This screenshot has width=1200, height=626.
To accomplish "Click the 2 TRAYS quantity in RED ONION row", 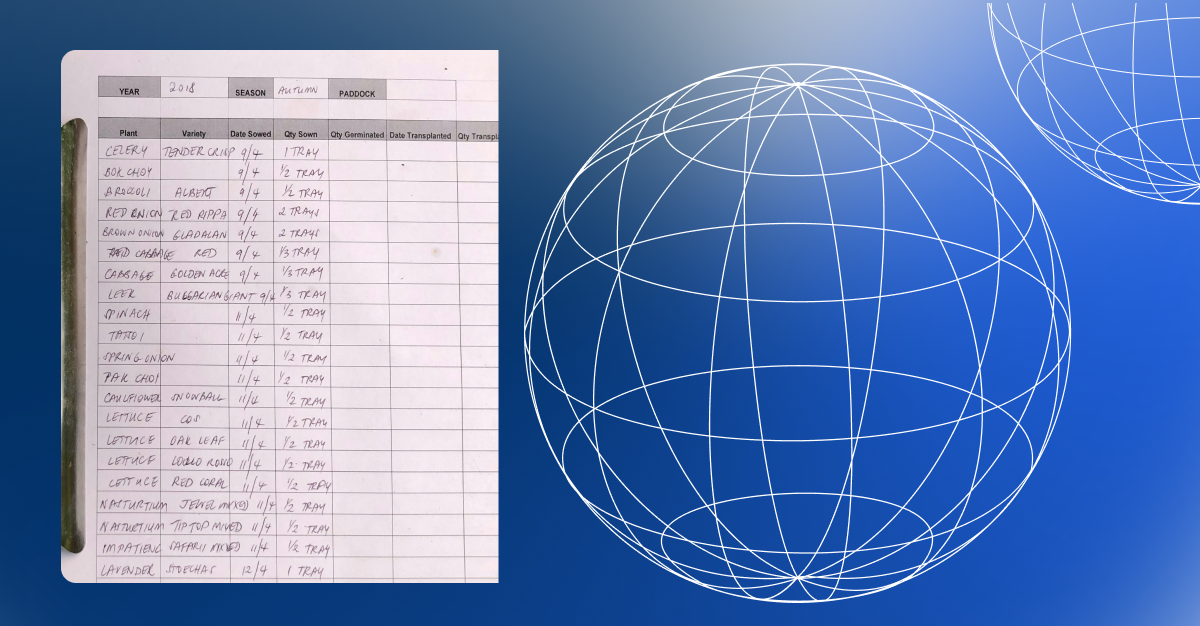I will tap(301, 213).
